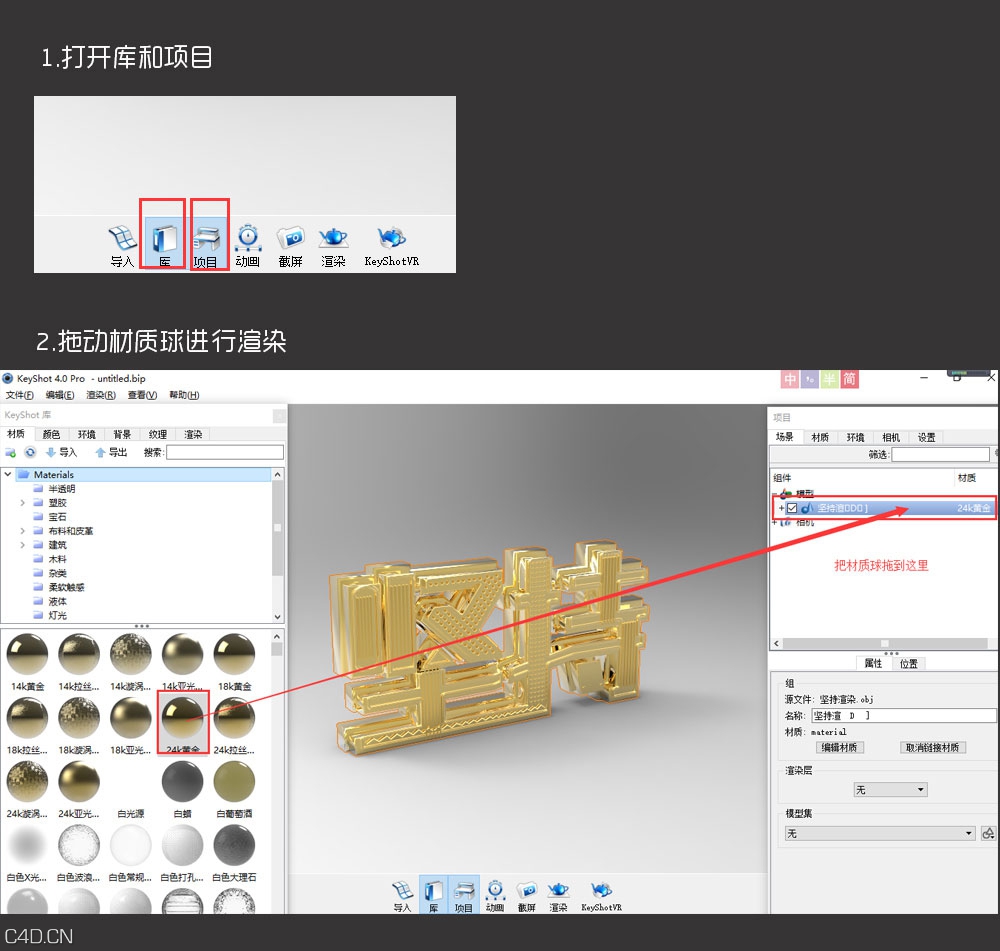Screen dimensions: 1000x951
Task: Switch to the 相机 tab in the project panel
Action: (x=891, y=437)
